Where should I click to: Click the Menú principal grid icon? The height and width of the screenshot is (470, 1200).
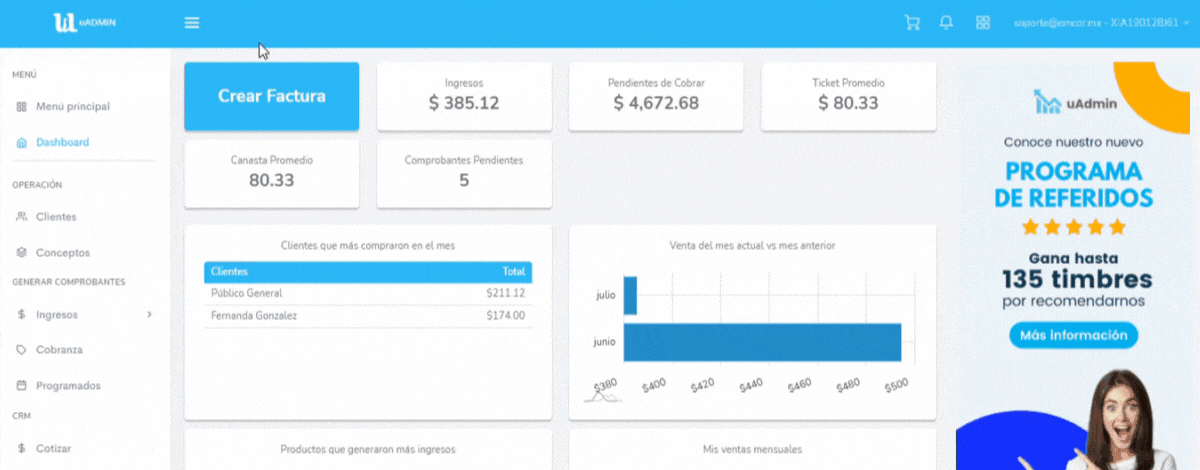(x=22, y=106)
